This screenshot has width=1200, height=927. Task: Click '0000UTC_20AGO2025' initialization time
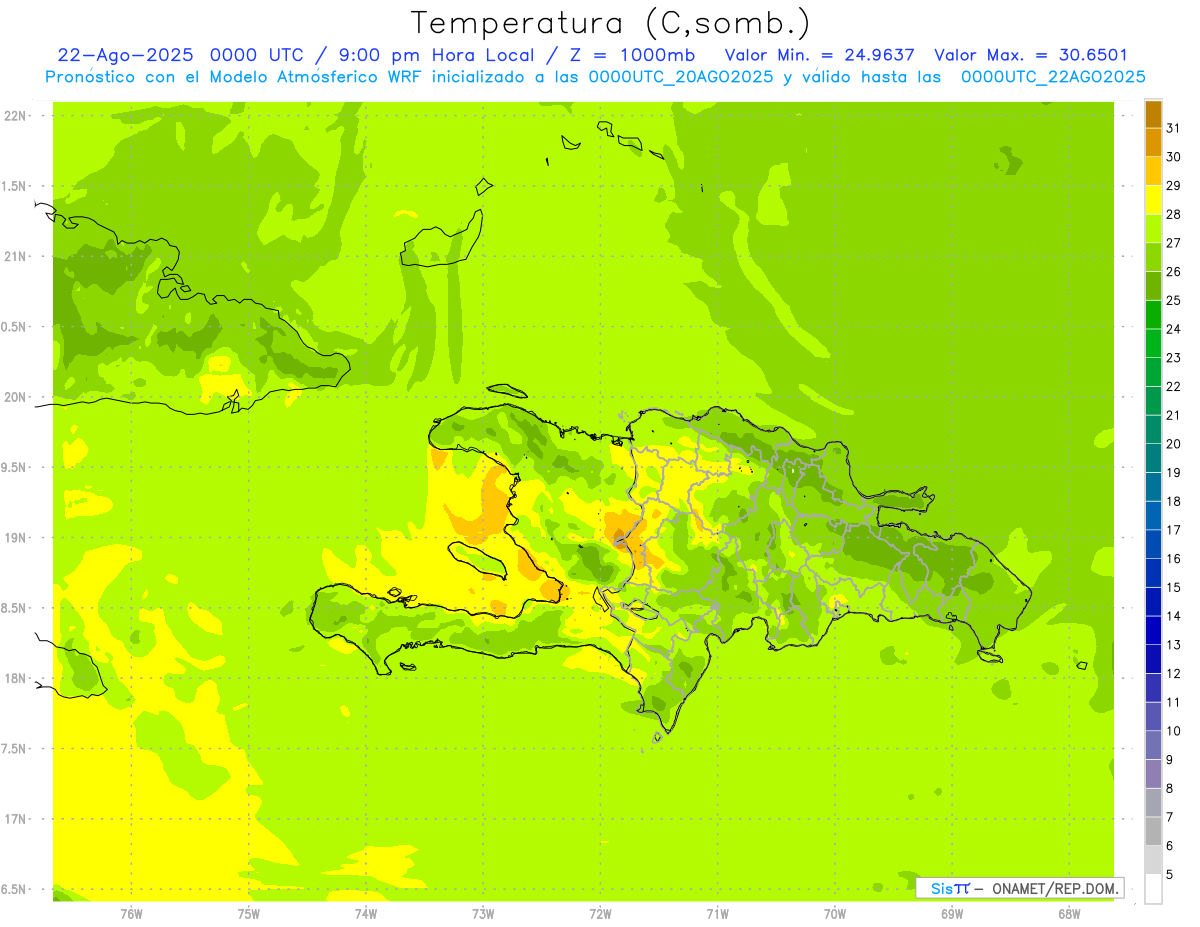[680, 77]
